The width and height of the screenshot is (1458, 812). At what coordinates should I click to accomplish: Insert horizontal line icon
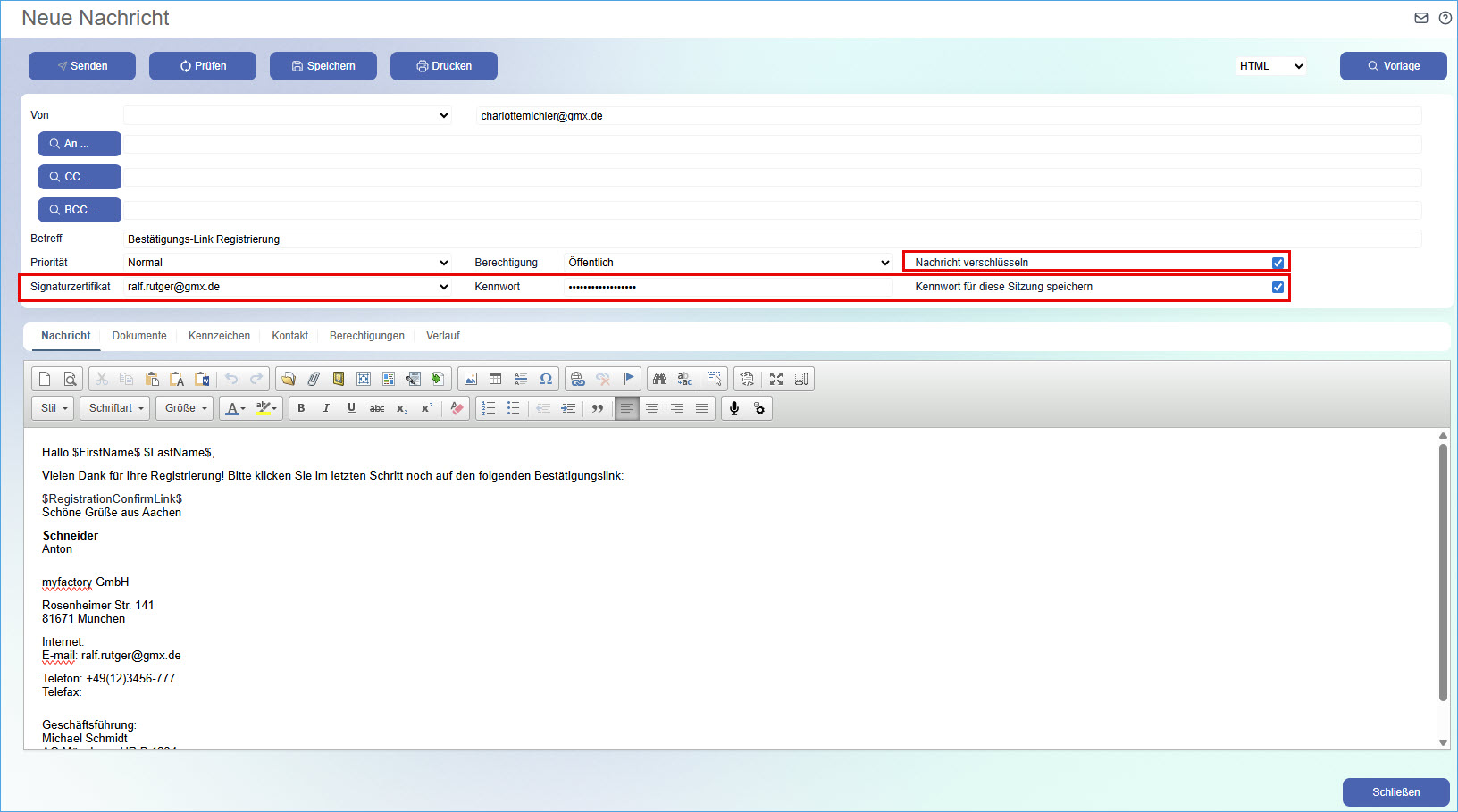[x=521, y=379]
